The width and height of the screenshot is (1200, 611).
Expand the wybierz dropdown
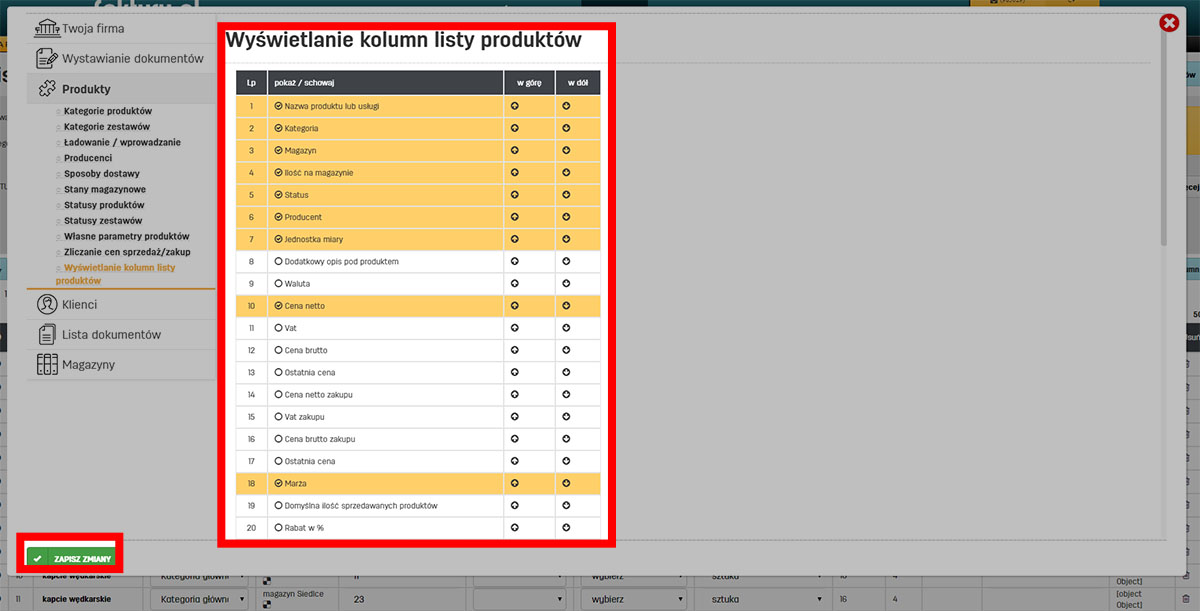coord(633,598)
